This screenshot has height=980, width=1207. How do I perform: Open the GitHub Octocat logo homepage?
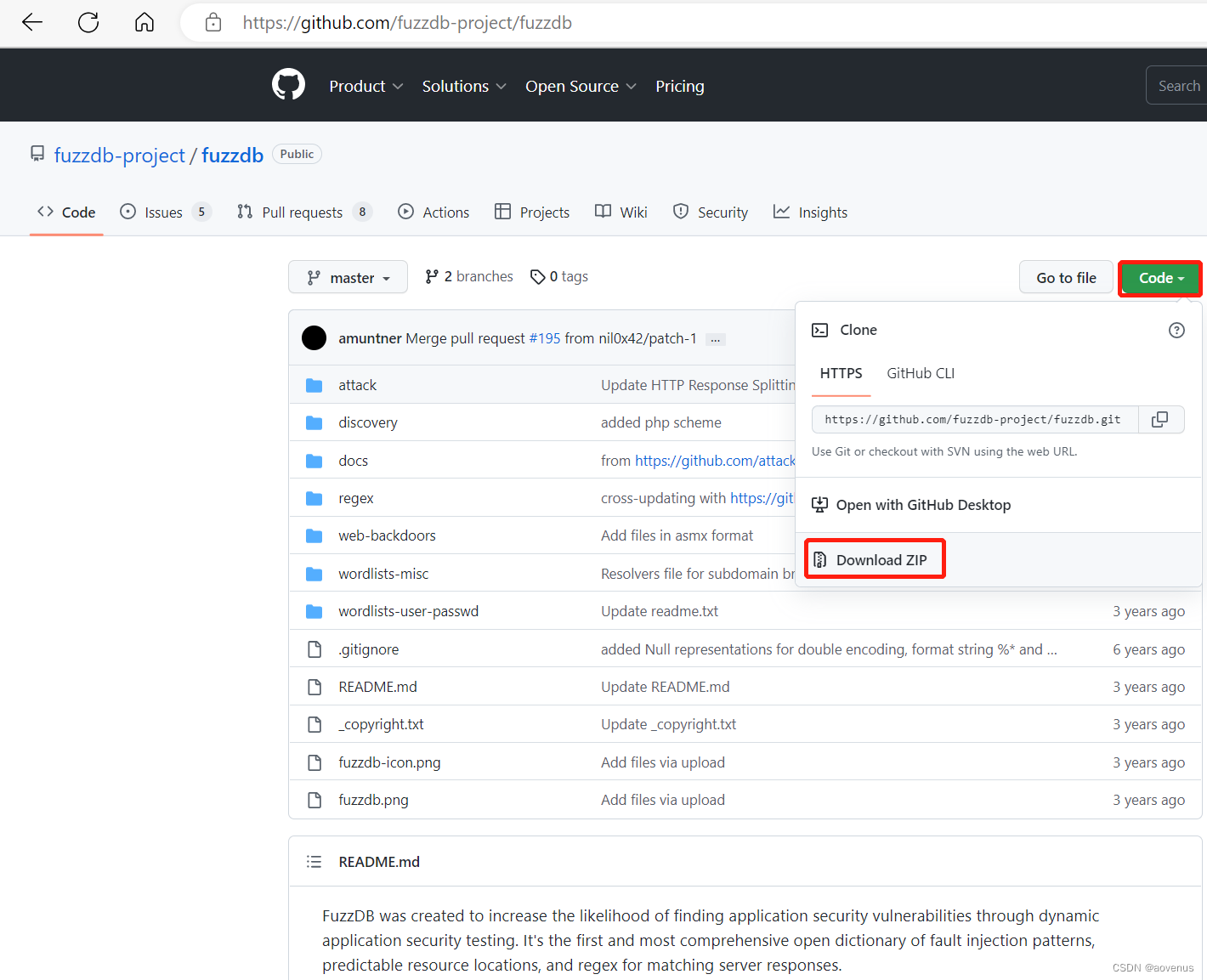288,85
